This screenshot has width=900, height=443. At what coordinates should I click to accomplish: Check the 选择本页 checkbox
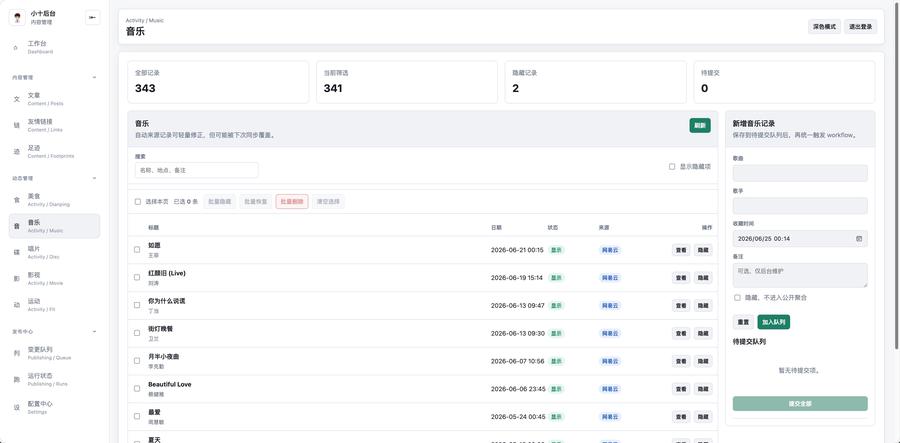tap(137, 201)
